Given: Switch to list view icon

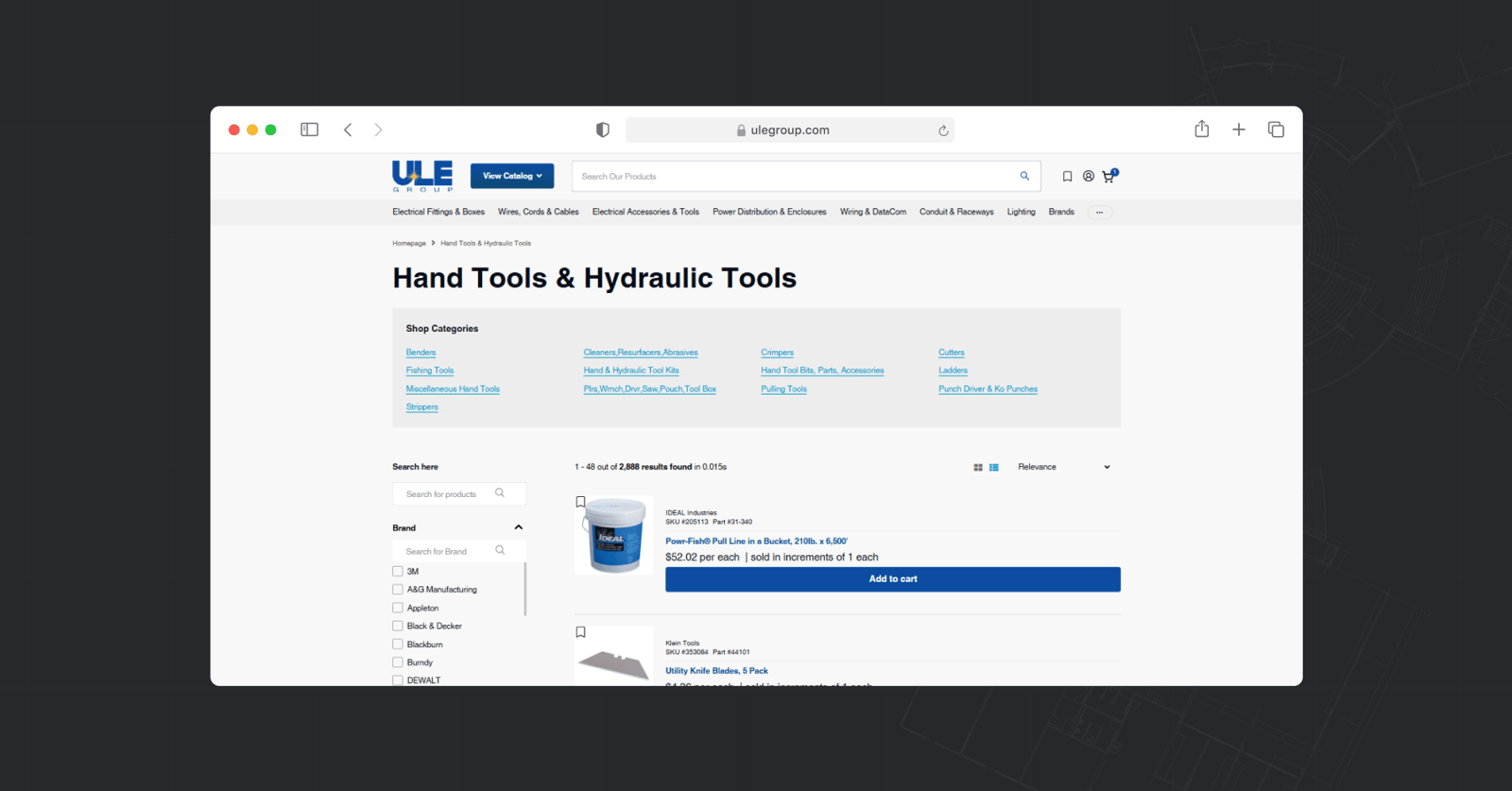Looking at the screenshot, I should coord(994,467).
